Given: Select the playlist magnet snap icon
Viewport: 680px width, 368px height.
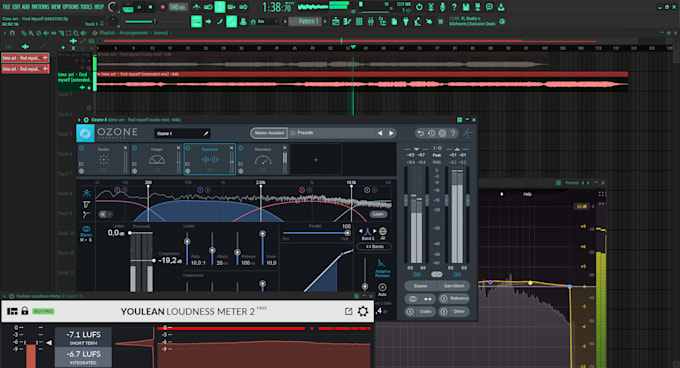Looking at the screenshot, I should point(12,33).
